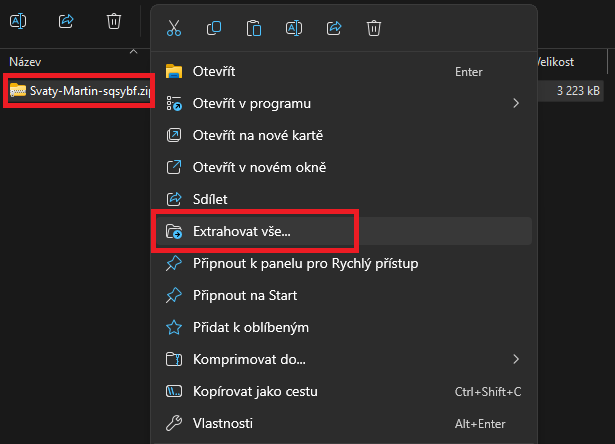Click the Paste clipboard icon in context menu

coord(254,28)
